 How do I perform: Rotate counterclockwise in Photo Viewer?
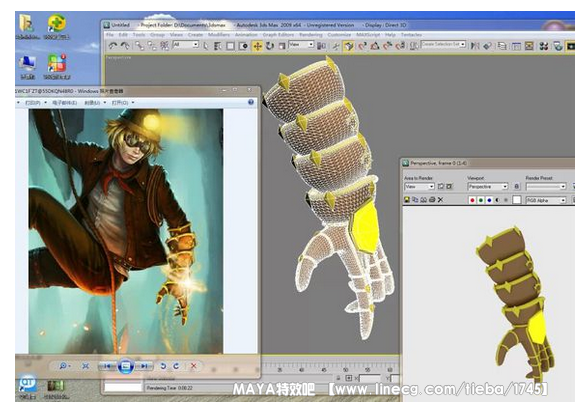[x=163, y=366]
